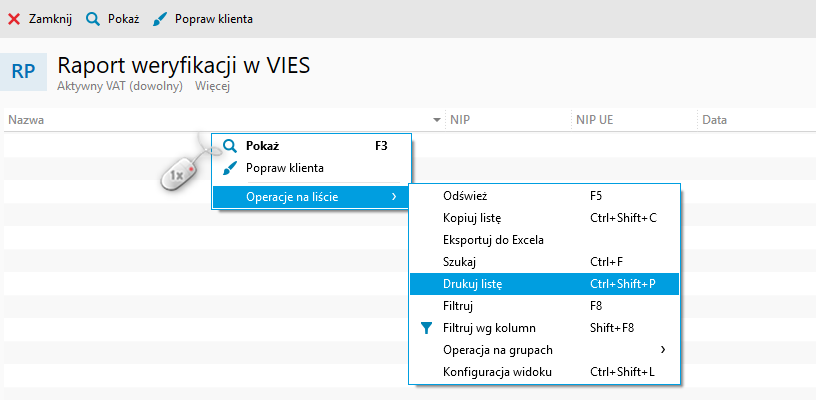Select magnifier icon beside Pokaż in context menu
This screenshot has width=816, height=400.
pyautogui.click(x=229, y=145)
